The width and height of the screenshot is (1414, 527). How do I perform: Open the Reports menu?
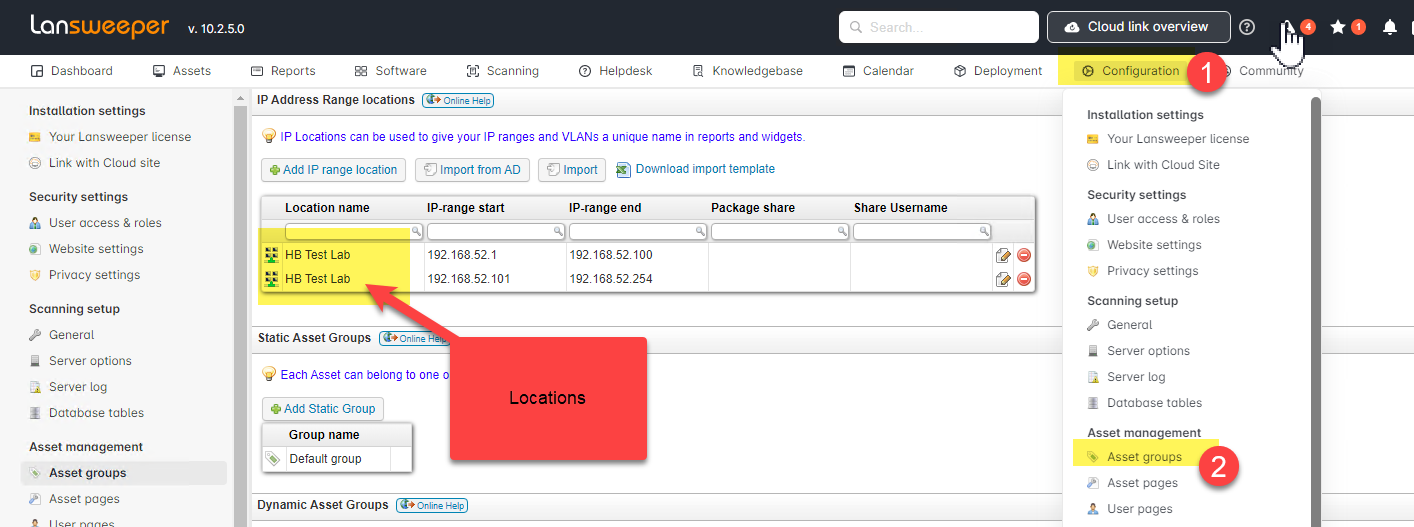pos(283,71)
